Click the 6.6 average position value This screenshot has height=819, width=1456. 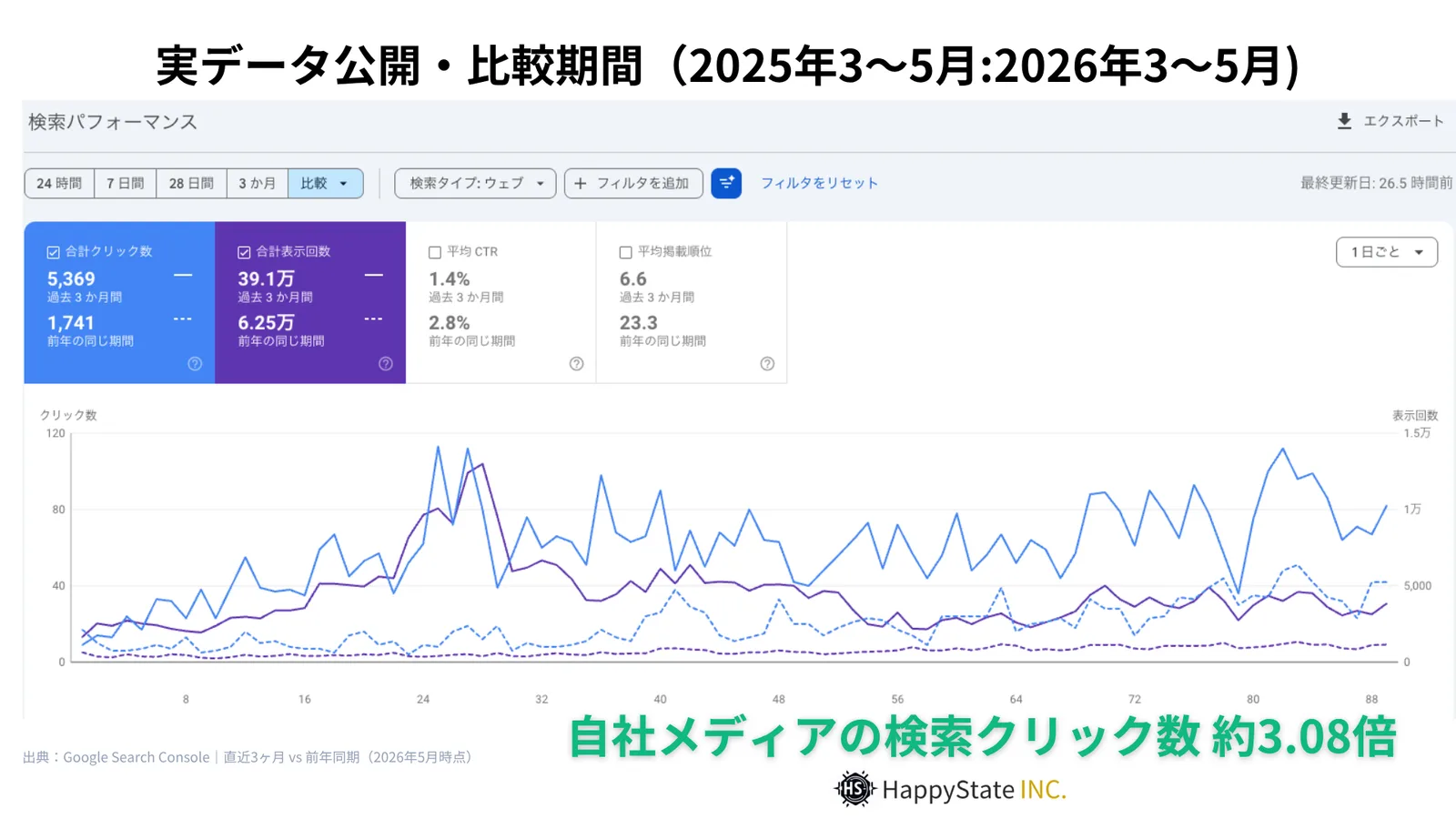pos(633,278)
